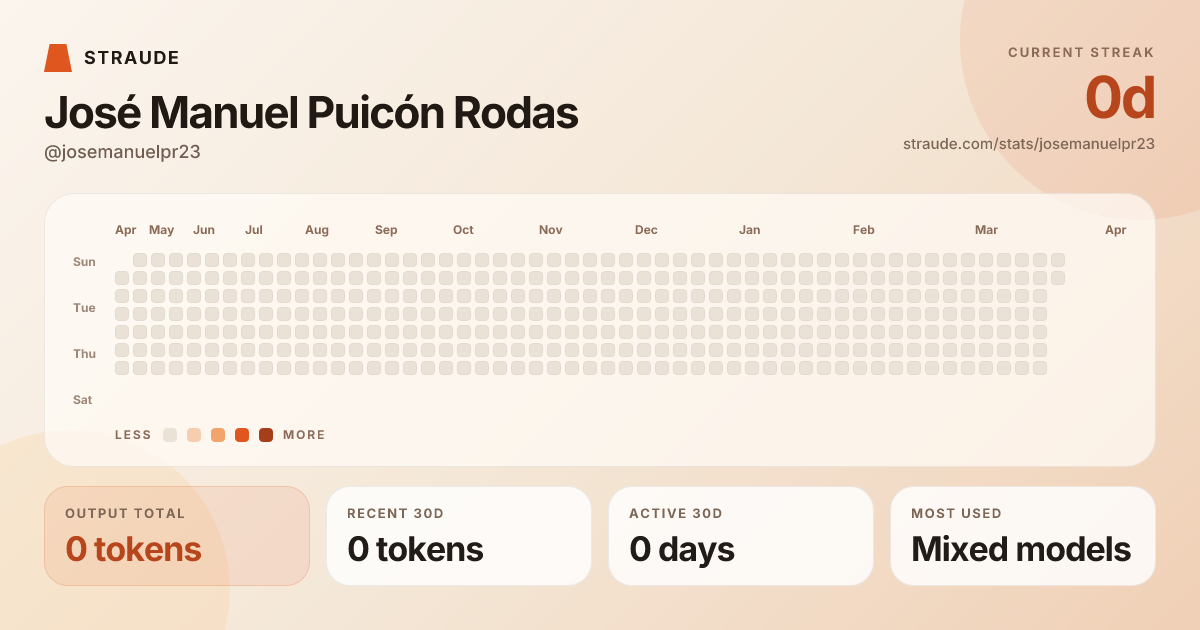Screen dimensions: 1200x630
Task: Click the Jan month label
Action: (749, 230)
